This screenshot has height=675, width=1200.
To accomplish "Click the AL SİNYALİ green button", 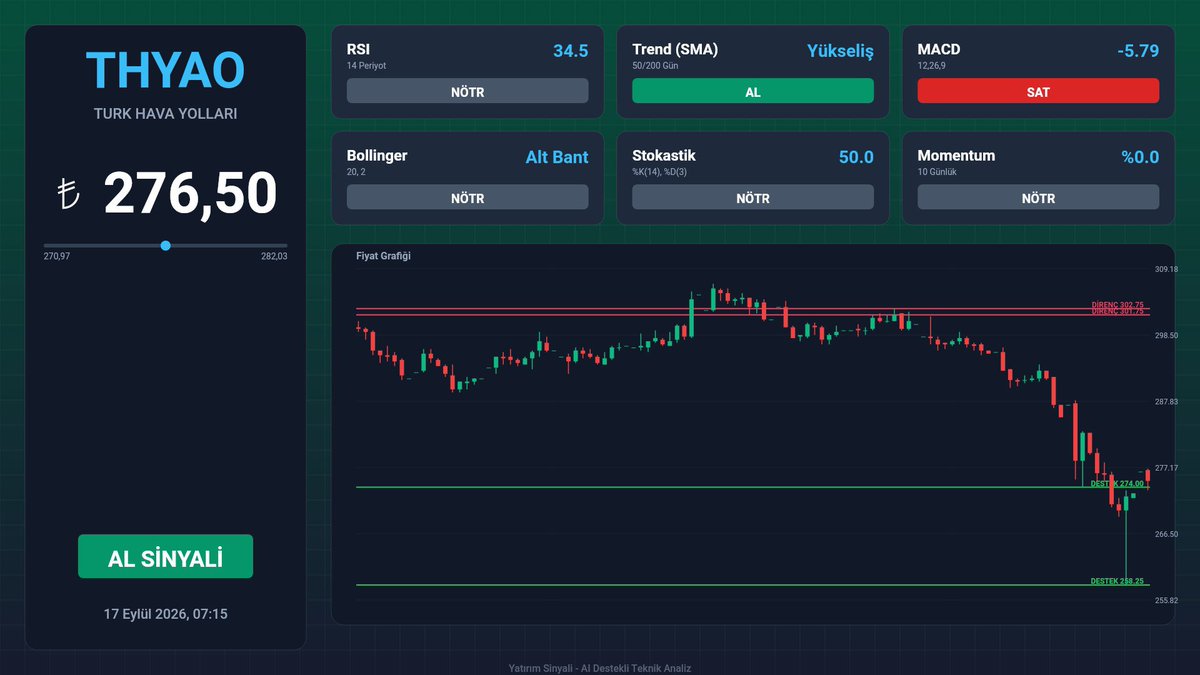I will pos(165,556).
